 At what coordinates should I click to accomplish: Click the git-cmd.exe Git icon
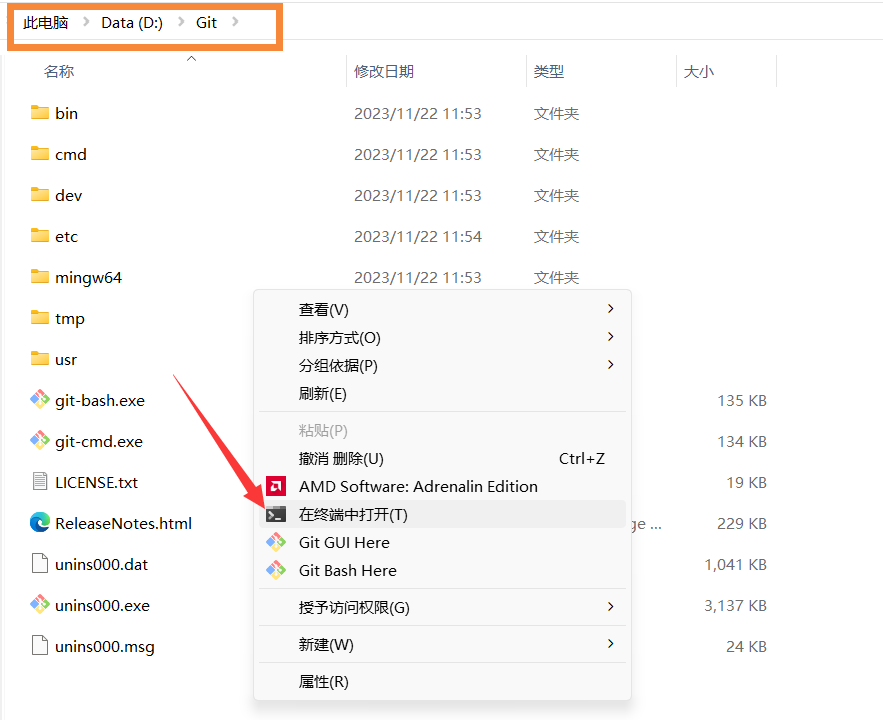39,441
